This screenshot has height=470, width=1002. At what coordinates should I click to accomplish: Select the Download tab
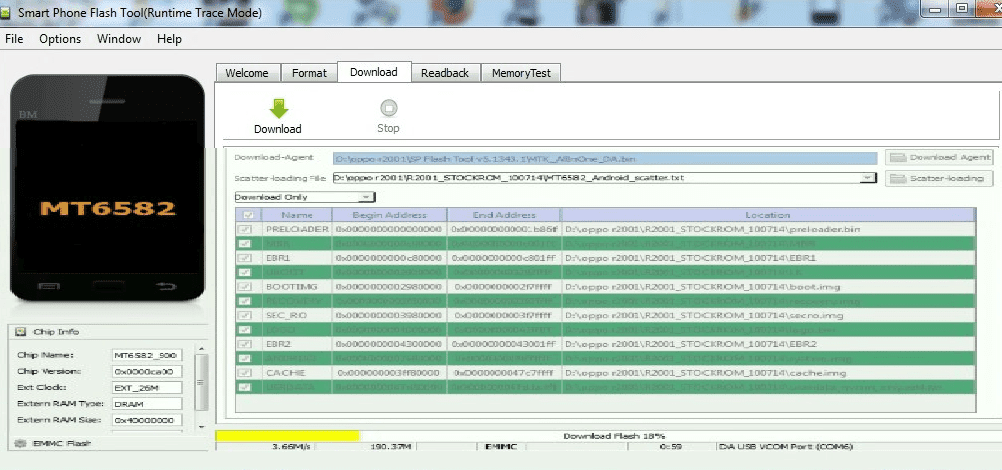374,72
